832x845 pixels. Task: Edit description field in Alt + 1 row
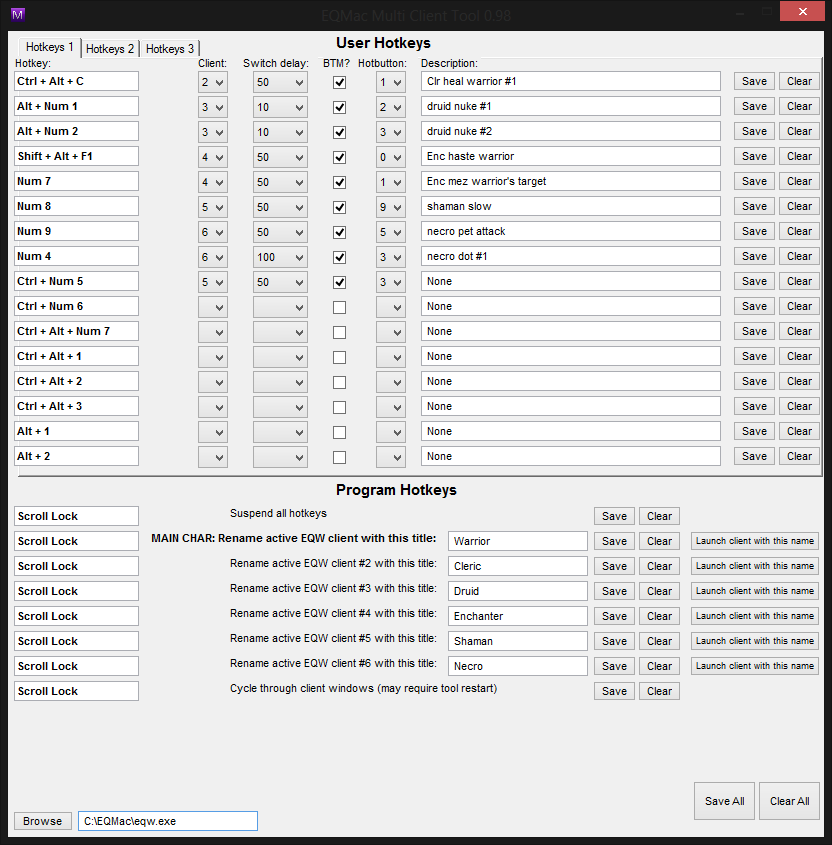(570, 431)
